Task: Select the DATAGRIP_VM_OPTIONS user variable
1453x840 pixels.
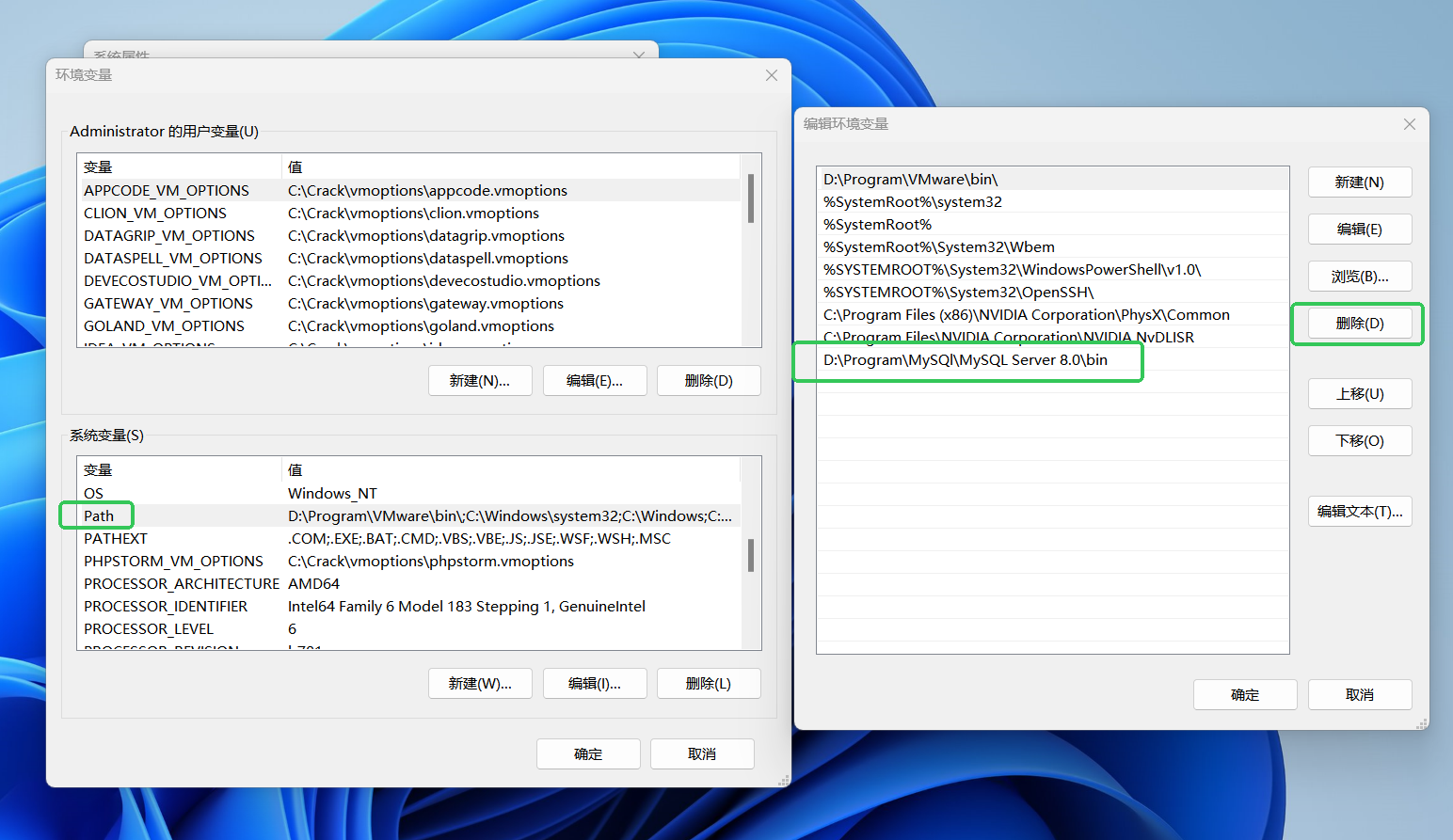Action: [x=409, y=236]
